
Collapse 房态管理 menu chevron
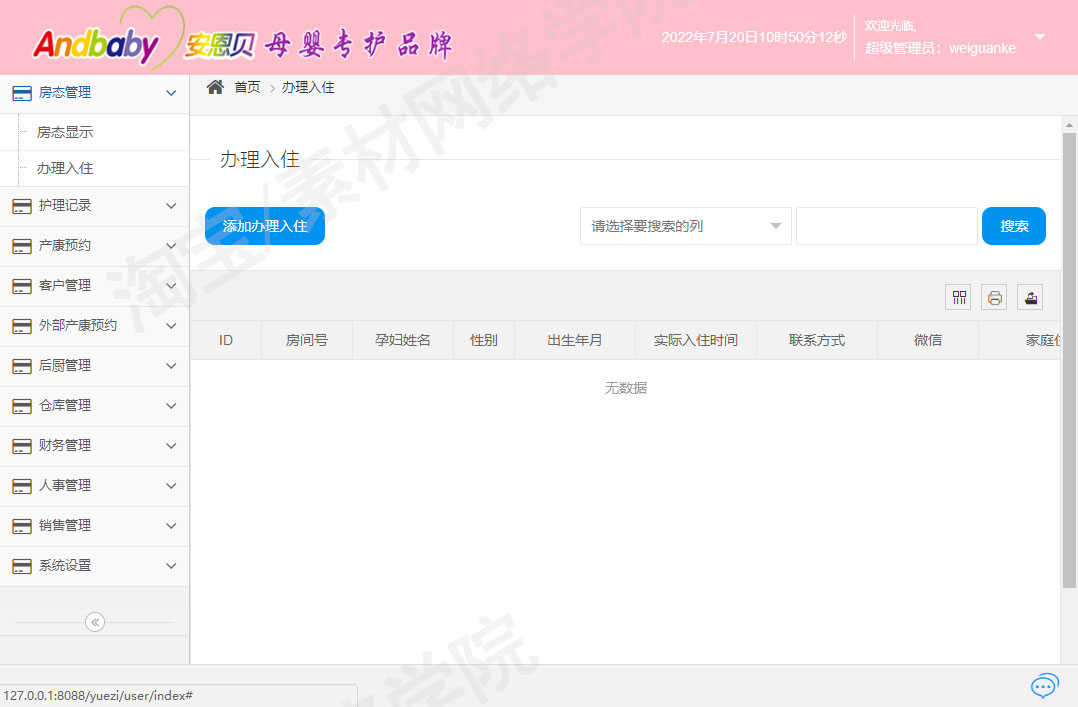click(x=171, y=93)
